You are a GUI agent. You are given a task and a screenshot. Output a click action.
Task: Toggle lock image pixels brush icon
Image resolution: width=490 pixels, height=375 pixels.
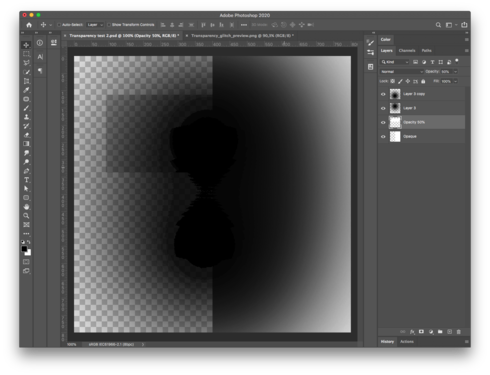point(400,81)
